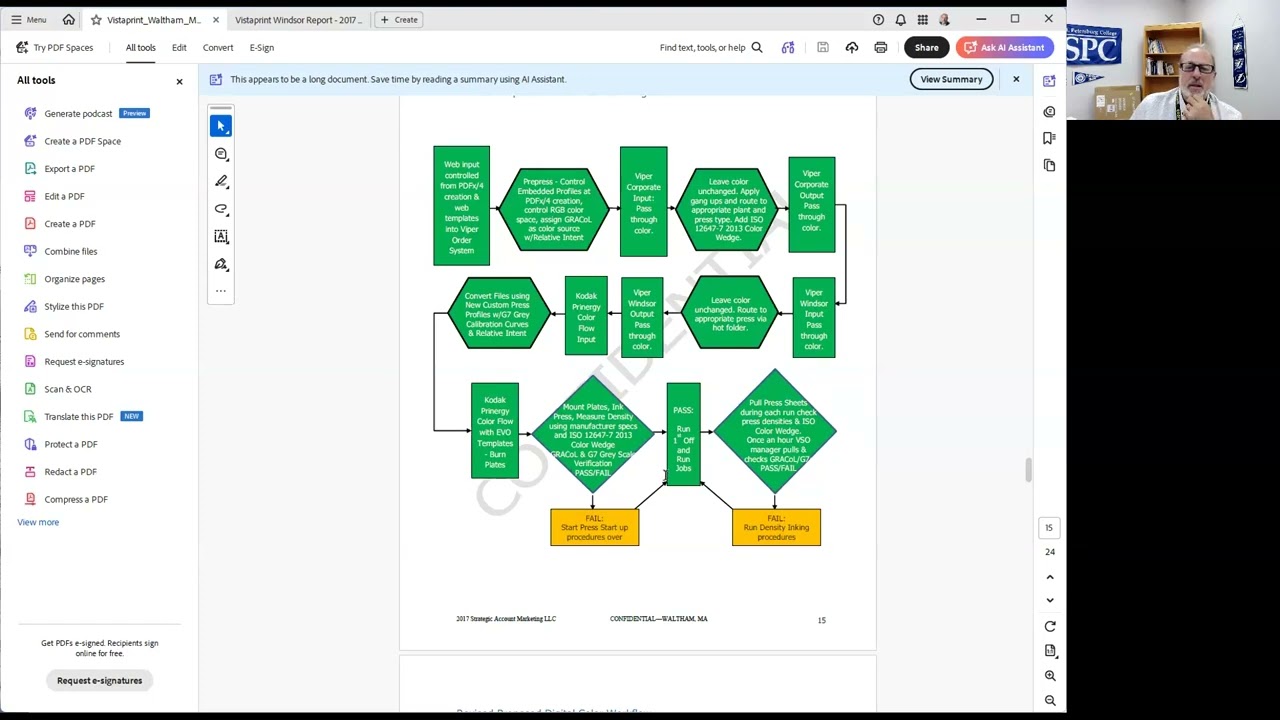Click the Print icon

(881, 47)
